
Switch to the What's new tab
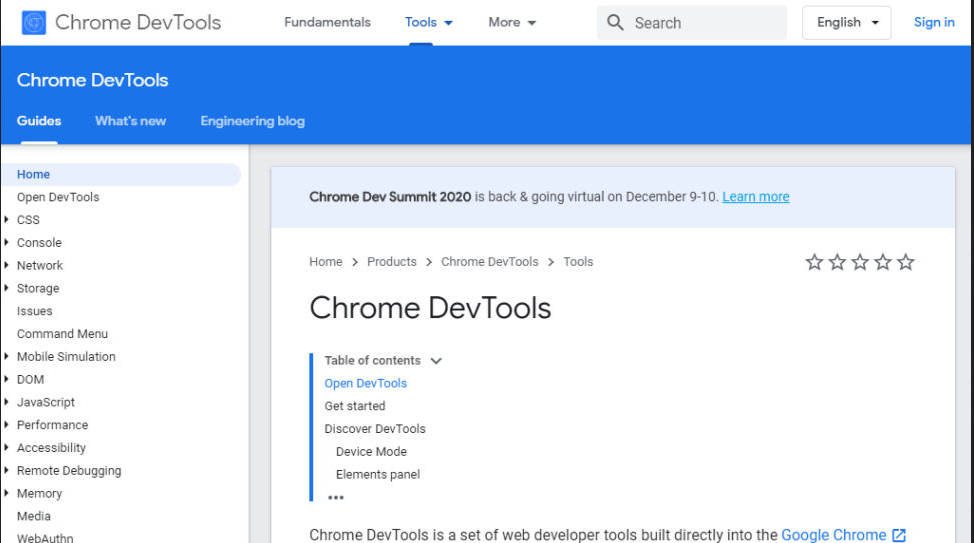click(130, 121)
